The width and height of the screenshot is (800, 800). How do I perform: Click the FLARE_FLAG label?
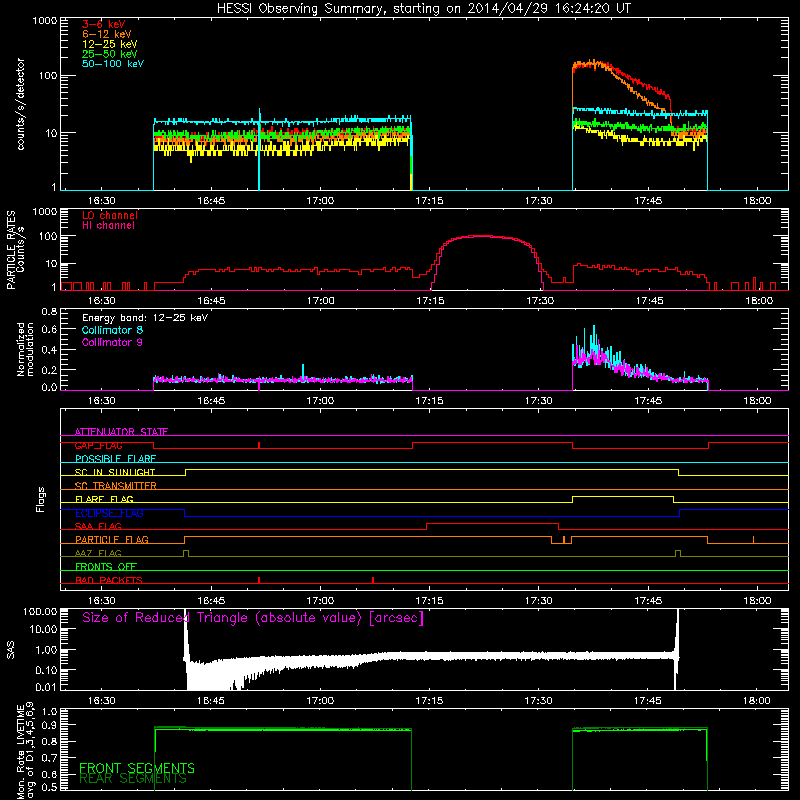point(104,499)
